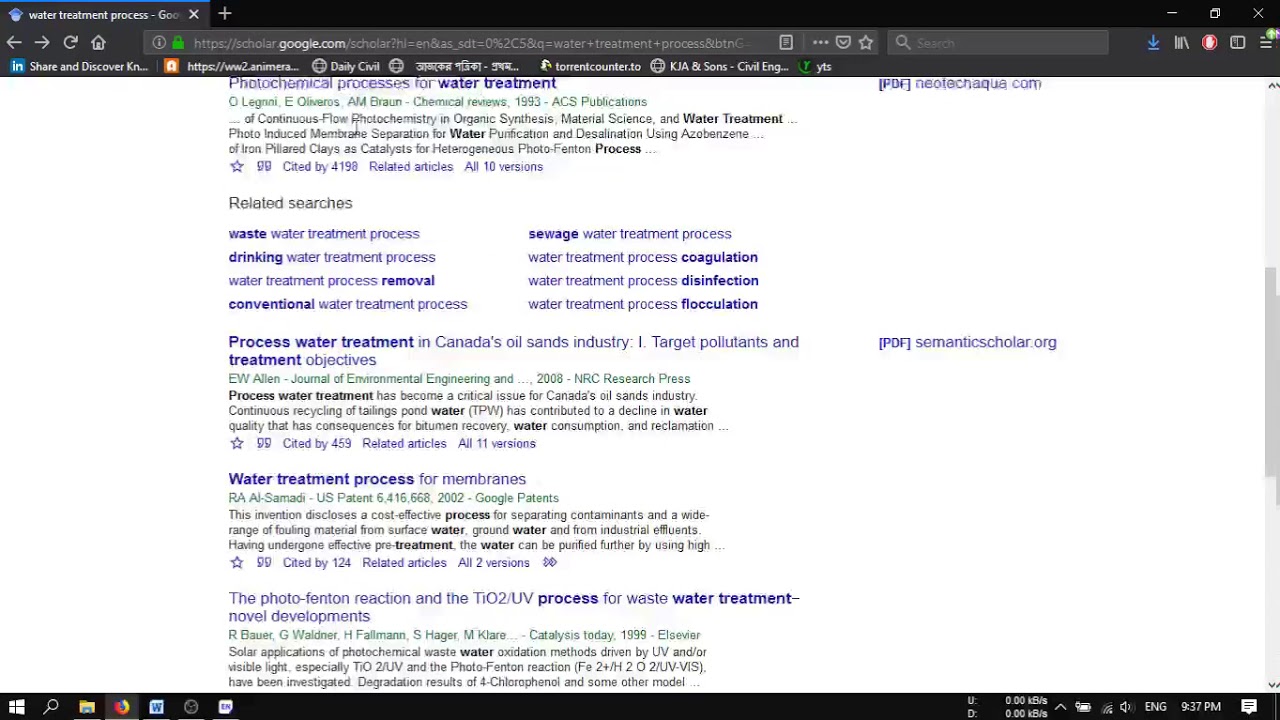Show hidden system tray icons
Image resolution: width=1280 pixels, height=720 pixels.
[x=1060, y=707]
